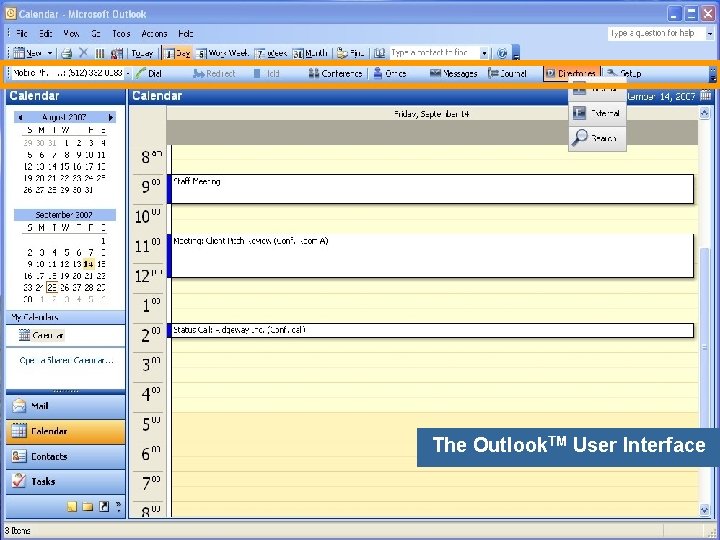Open phone toolbar options at far right
Image resolution: width=720 pixels, height=540 pixels.
click(712, 74)
